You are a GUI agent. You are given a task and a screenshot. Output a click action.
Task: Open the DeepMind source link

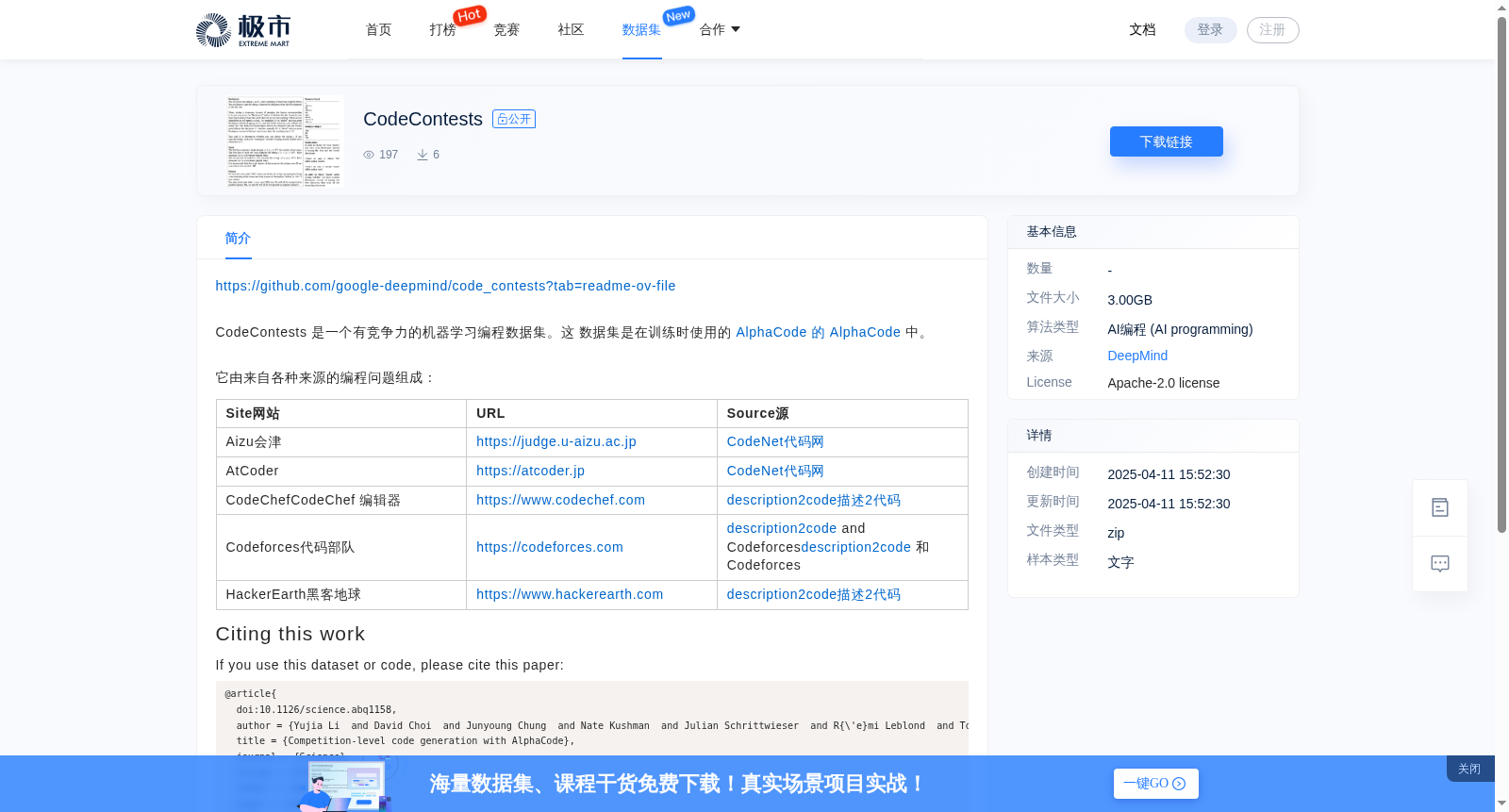pos(1137,356)
